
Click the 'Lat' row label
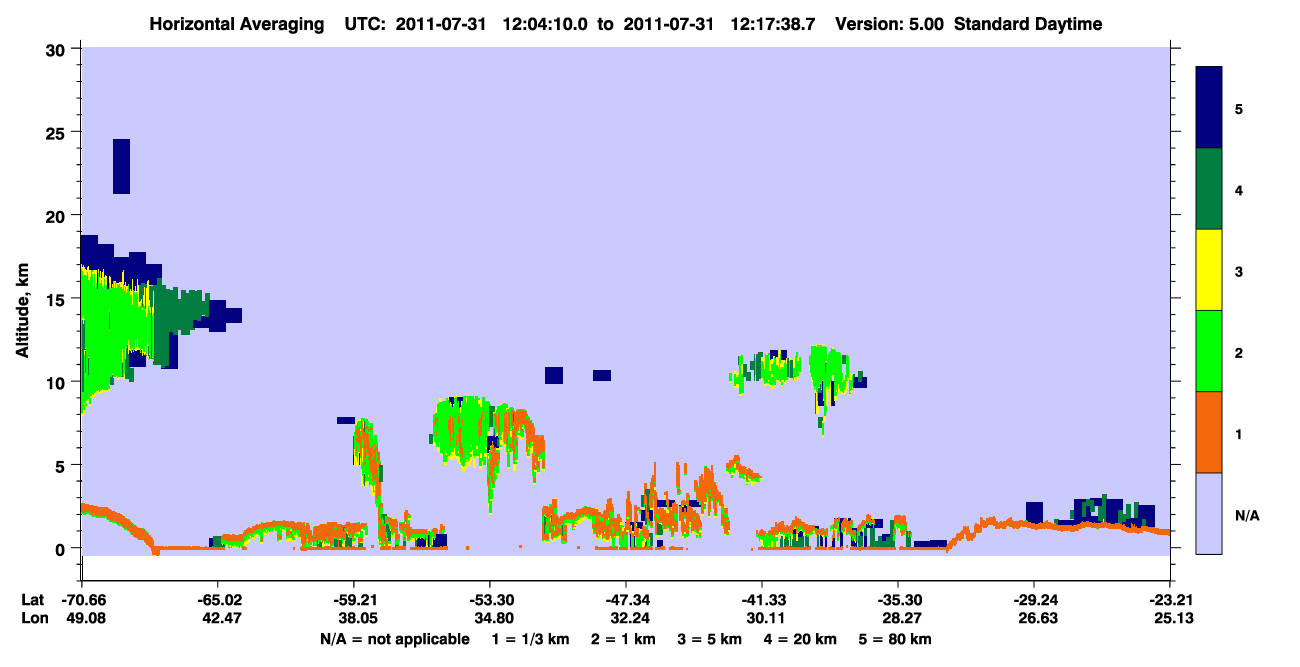click(x=31, y=600)
